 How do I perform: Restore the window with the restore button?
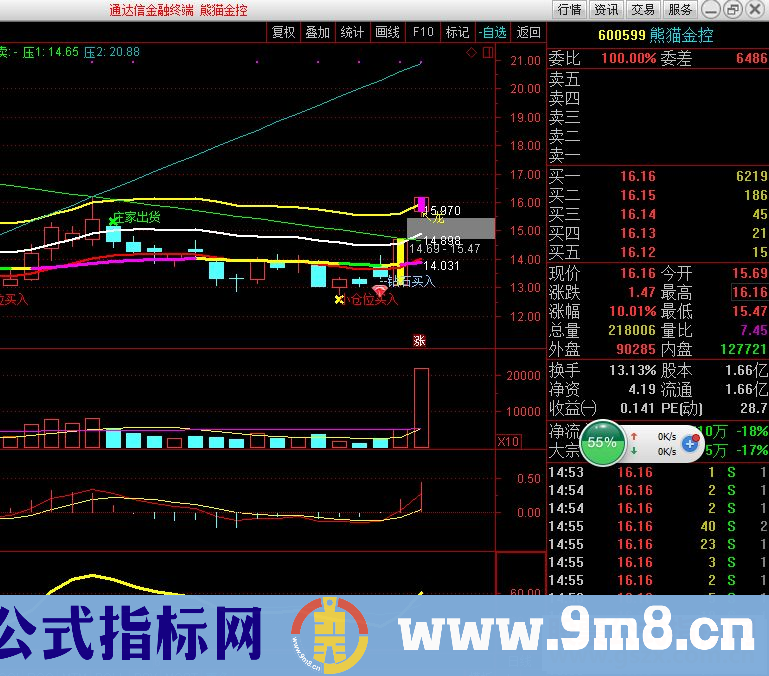[733, 10]
